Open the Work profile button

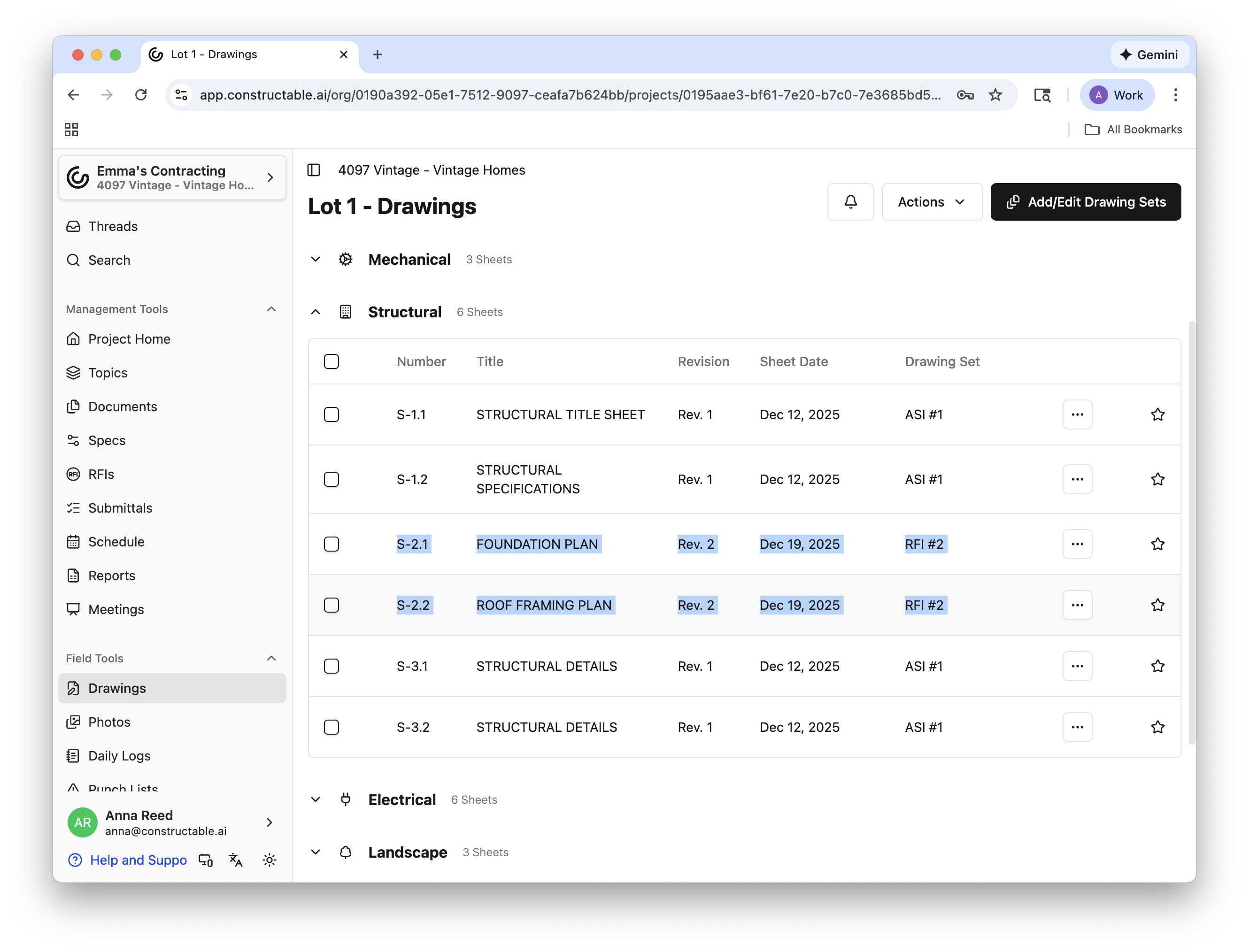coord(1117,95)
